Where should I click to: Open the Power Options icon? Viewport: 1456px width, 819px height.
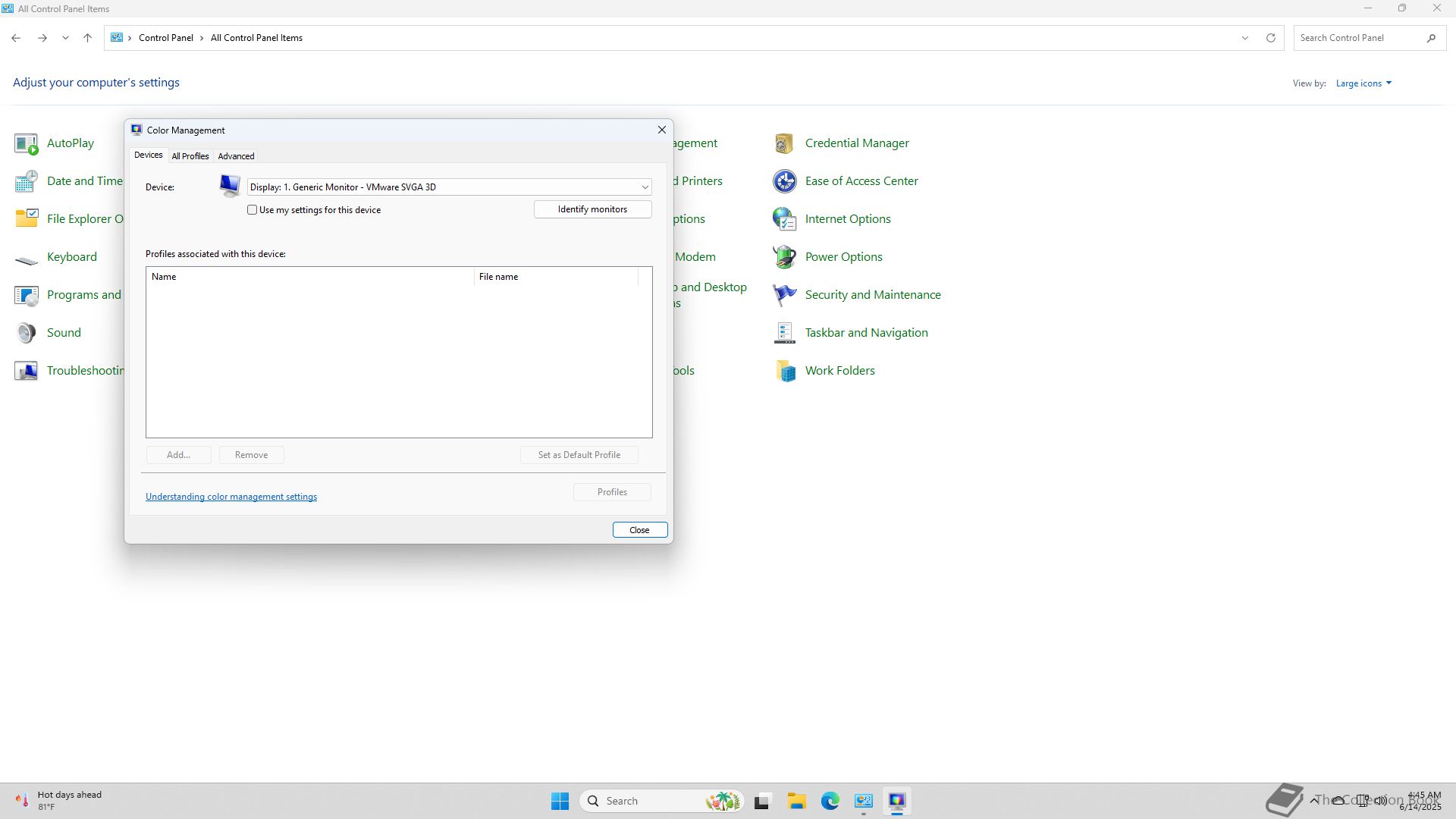784,257
